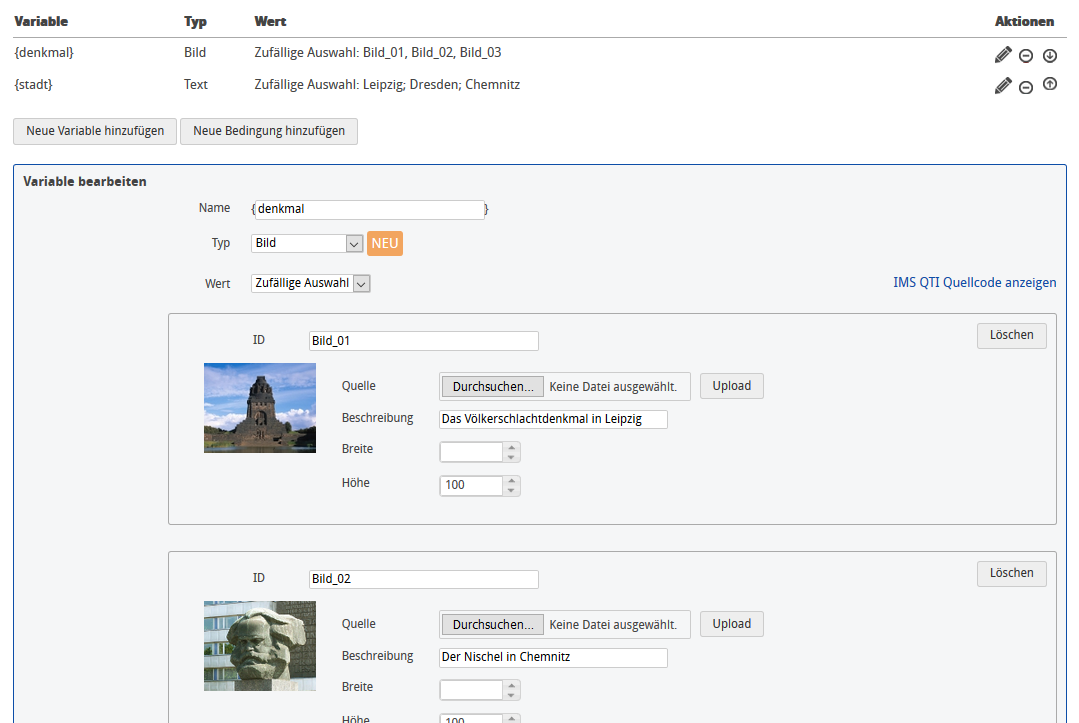Edit the {stadt} variable with pencil icon
1079x723 pixels.
pos(1003,87)
